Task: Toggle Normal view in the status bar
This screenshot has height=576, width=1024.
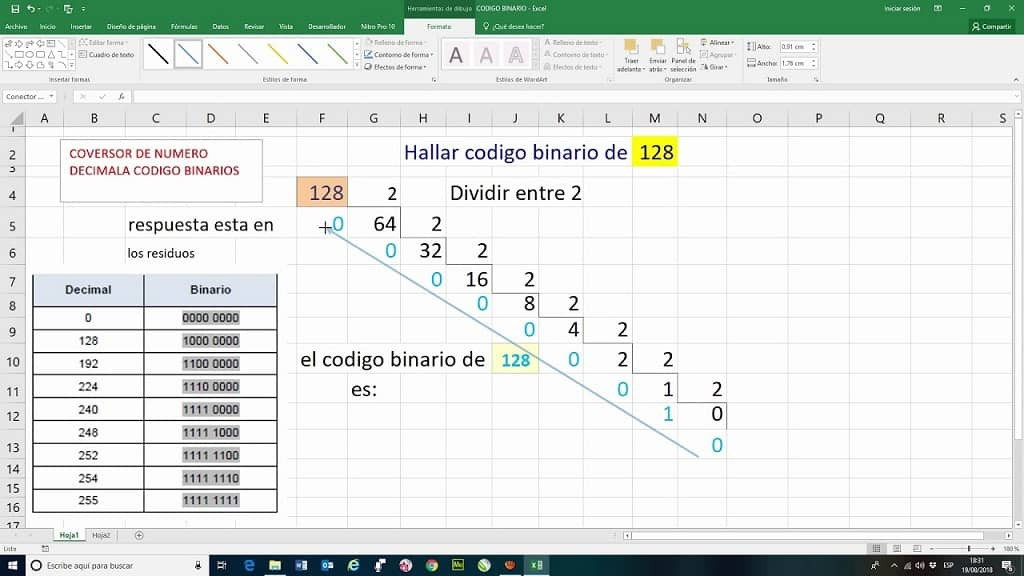Action: (x=874, y=548)
